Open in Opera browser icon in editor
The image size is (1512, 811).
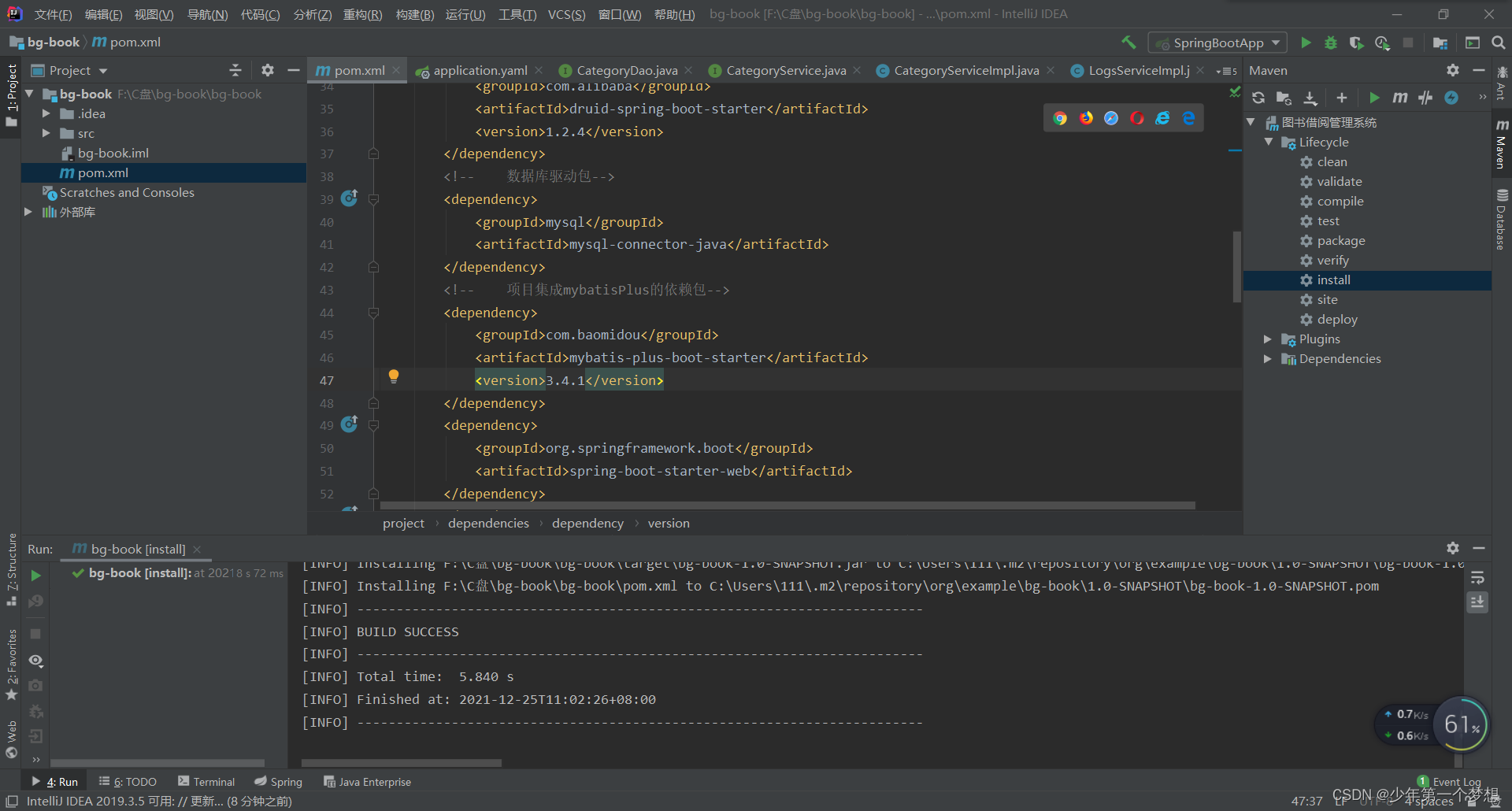(1137, 118)
